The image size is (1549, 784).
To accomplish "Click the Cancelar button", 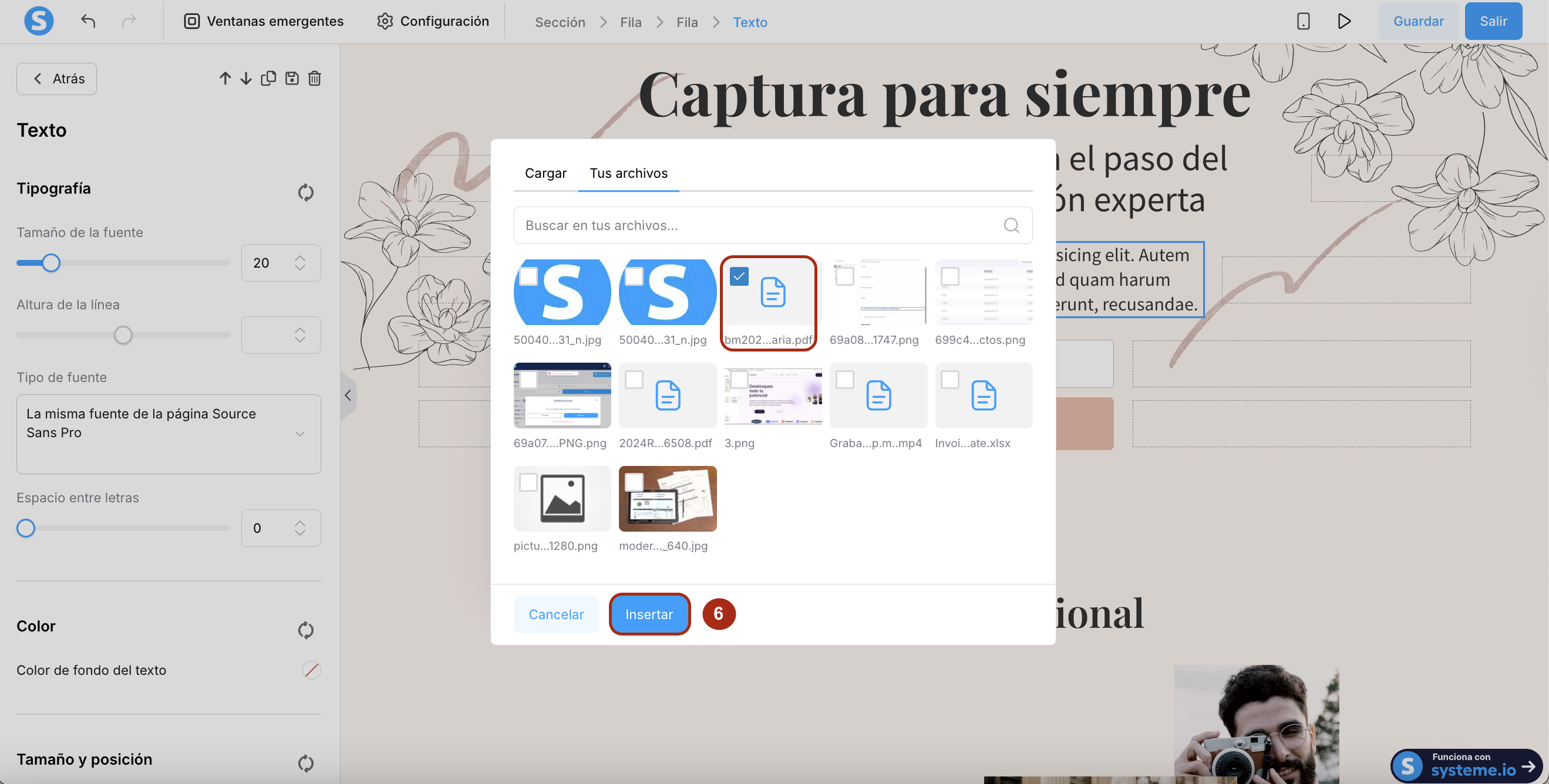I will click(x=555, y=614).
